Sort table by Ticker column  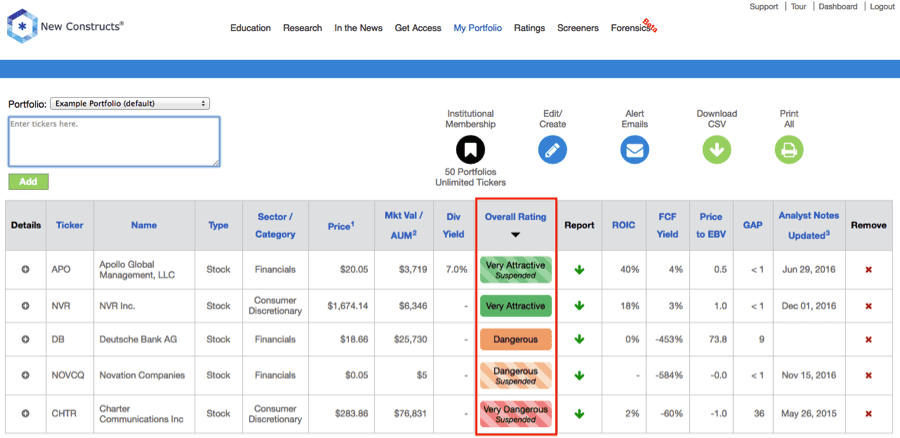coord(70,226)
